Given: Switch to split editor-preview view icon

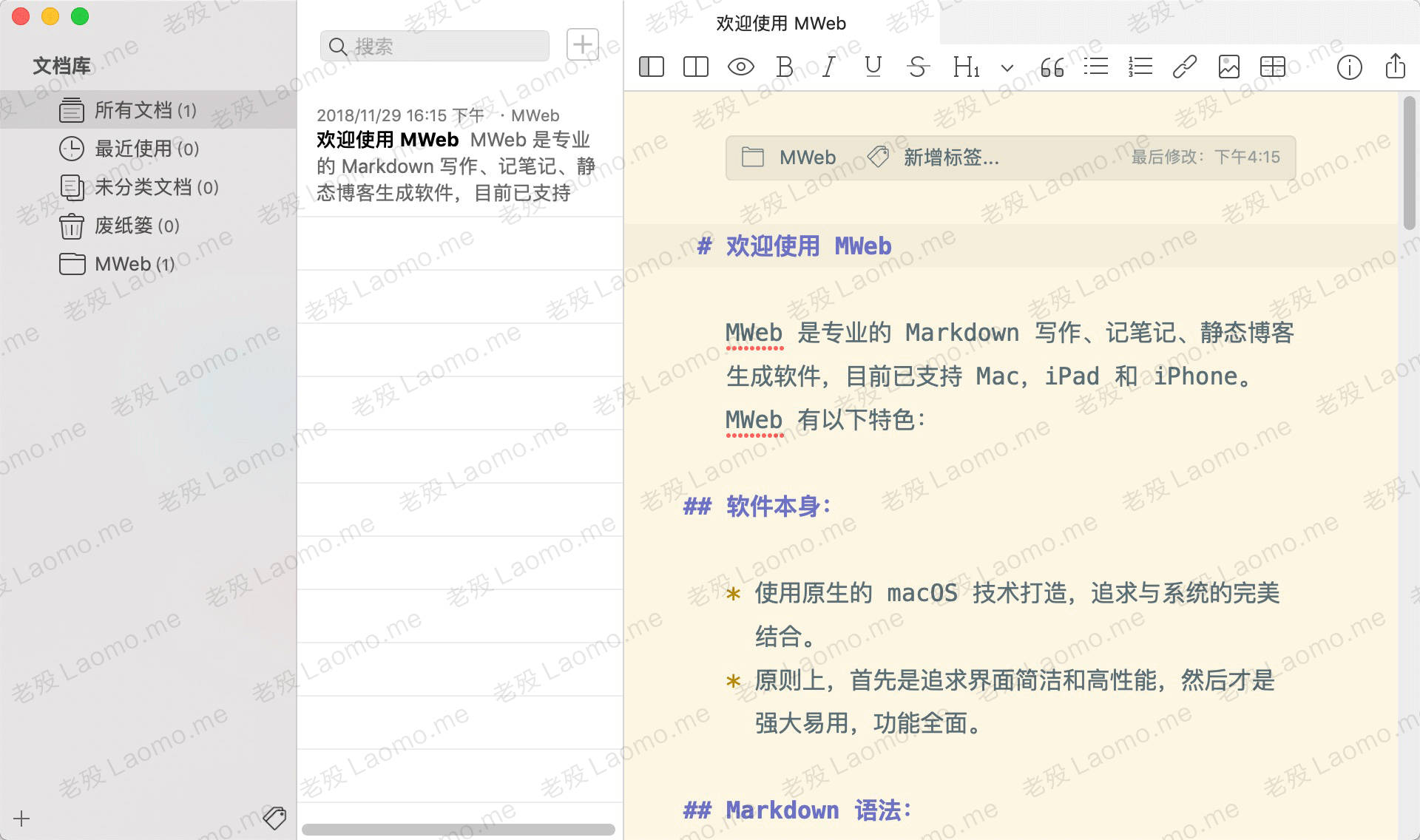Looking at the screenshot, I should [x=696, y=67].
